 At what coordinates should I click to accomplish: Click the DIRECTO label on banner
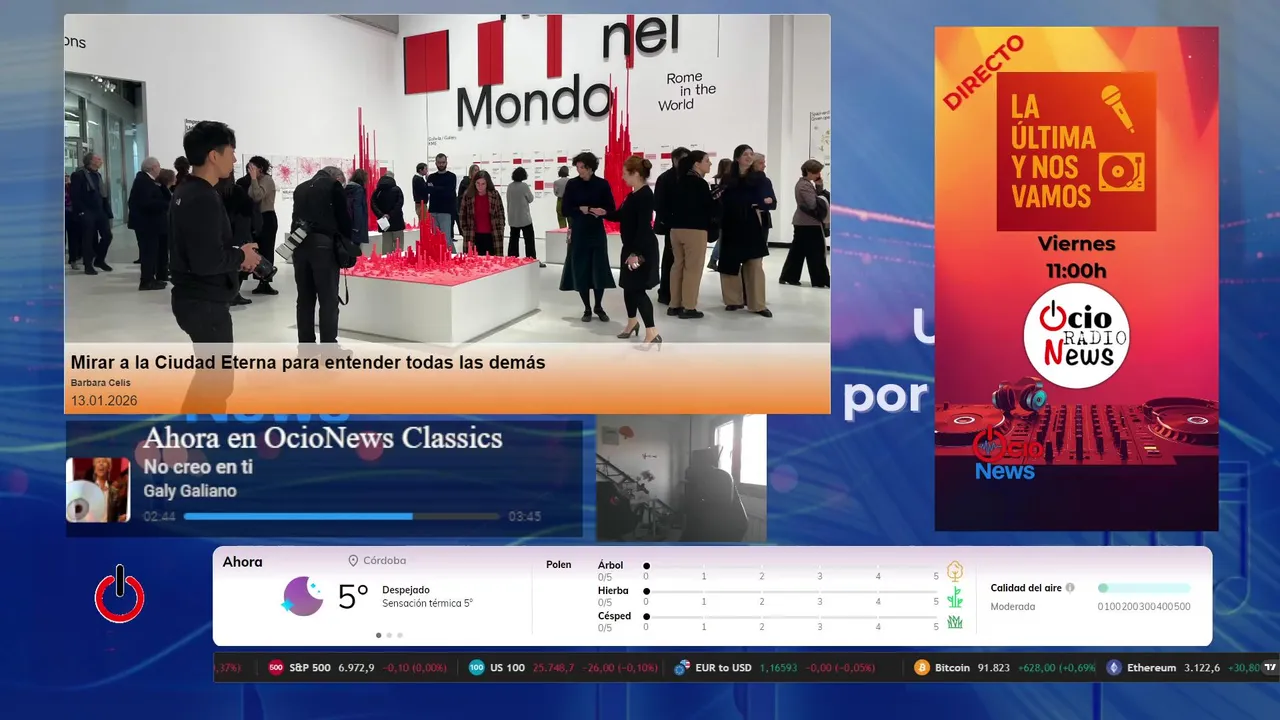pyautogui.click(x=984, y=73)
